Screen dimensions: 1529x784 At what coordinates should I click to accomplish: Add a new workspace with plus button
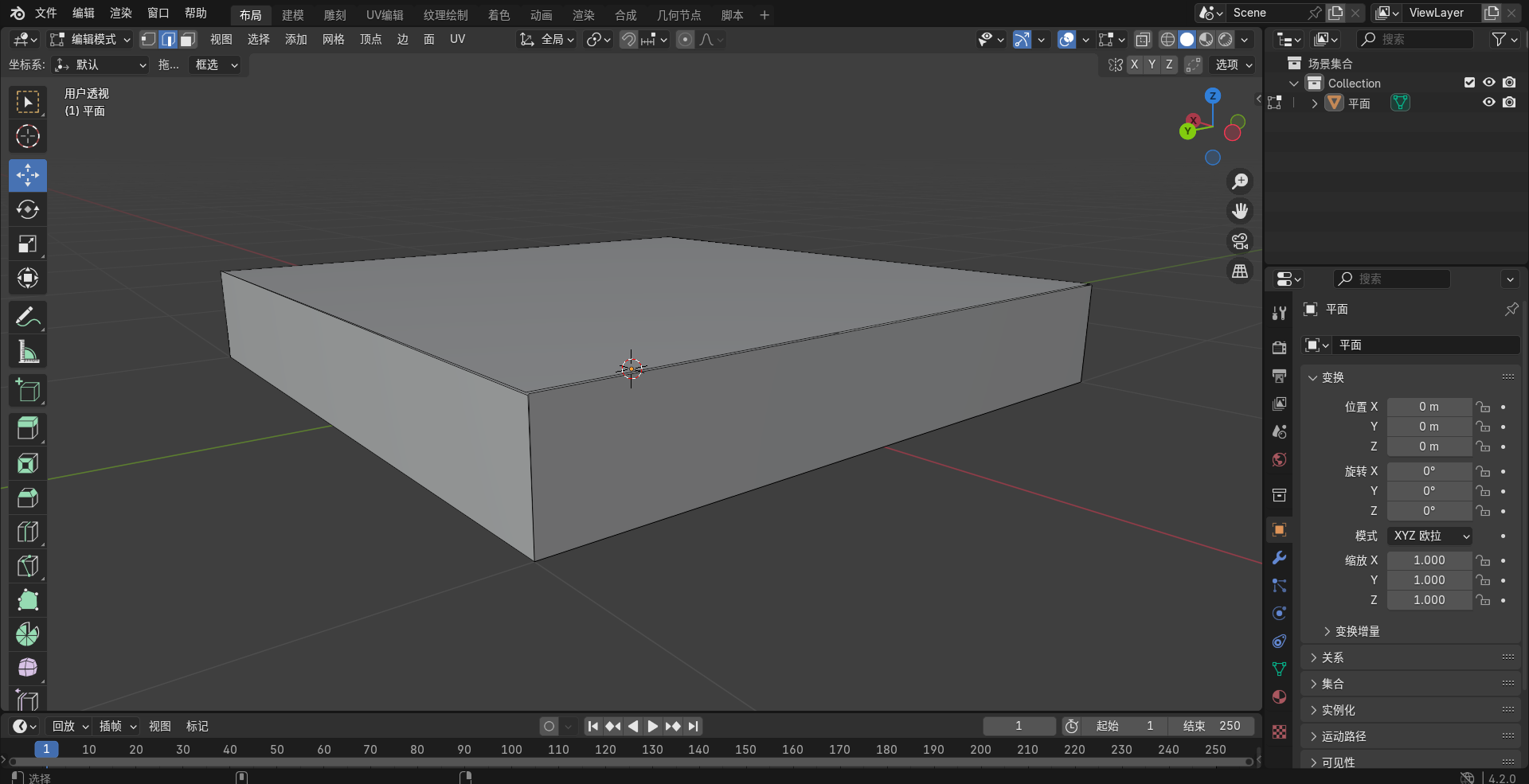[x=764, y=15]
